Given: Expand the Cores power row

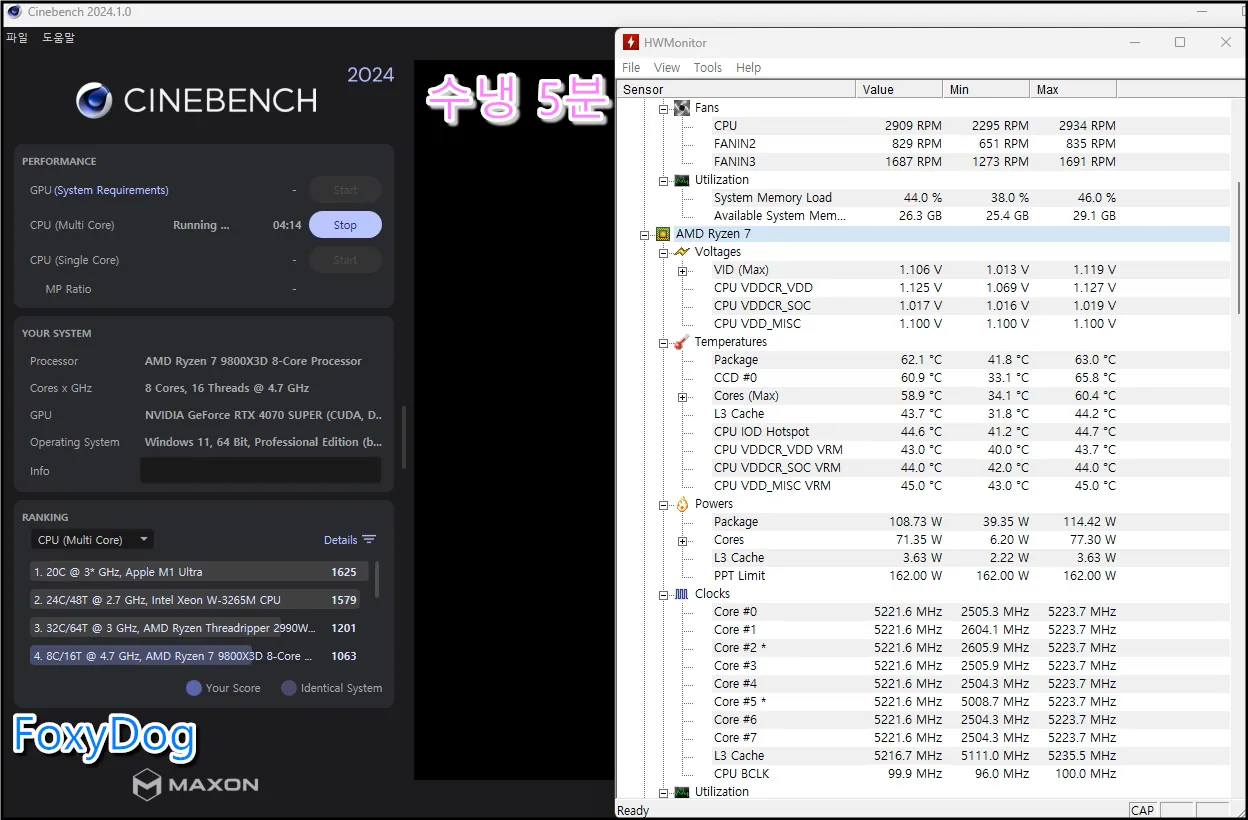Looking at the screenshot, I should pyautogui.click(x=682, y=540).
